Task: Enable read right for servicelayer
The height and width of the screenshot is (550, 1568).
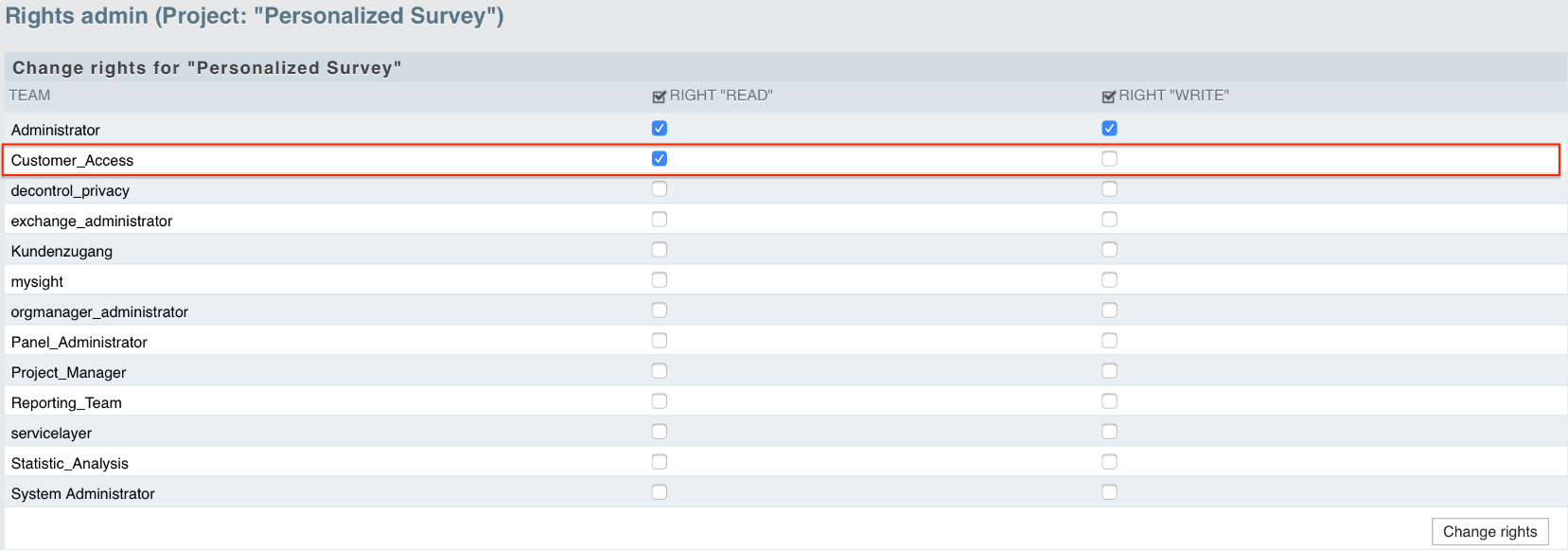Action: 660,432
